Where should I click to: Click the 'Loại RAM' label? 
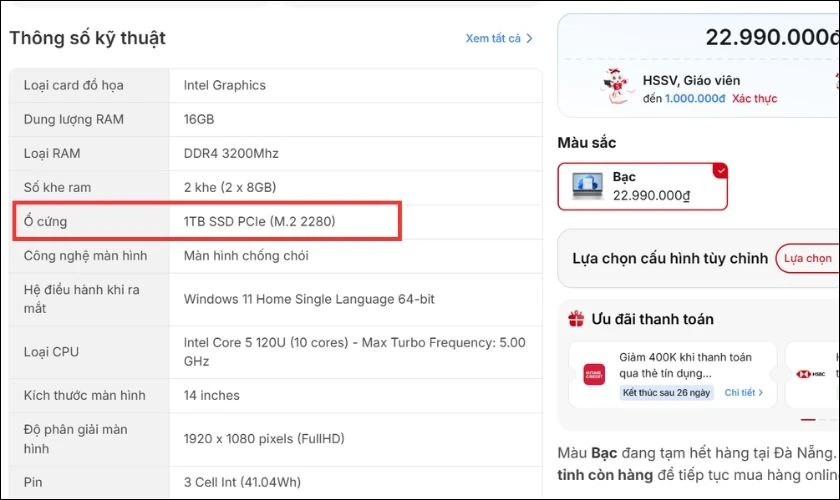[52, 153]
